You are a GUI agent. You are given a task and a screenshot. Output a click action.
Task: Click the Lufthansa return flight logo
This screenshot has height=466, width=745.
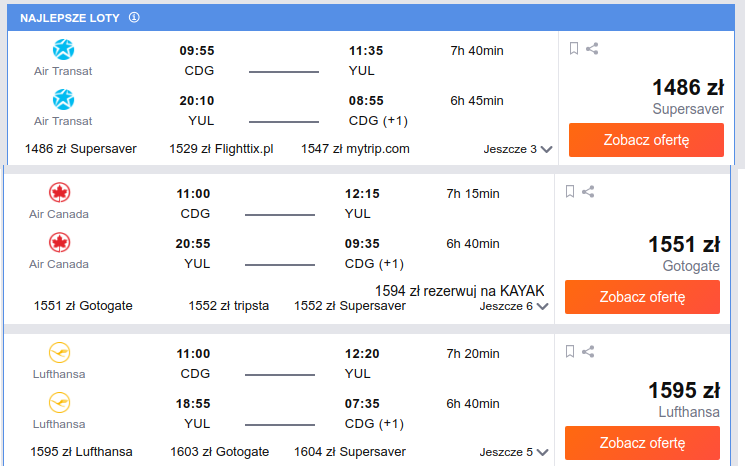(x=59, y=403)
